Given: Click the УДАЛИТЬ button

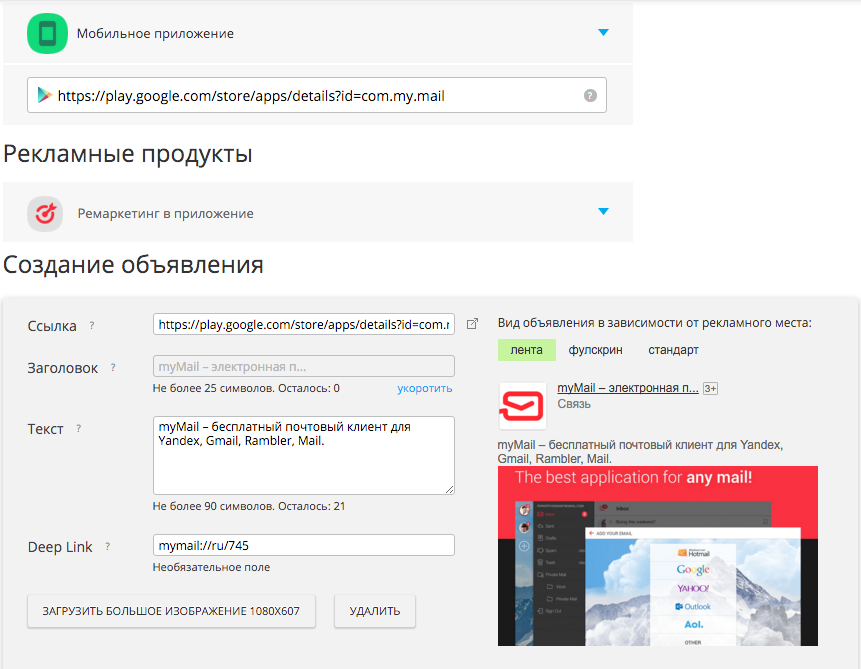Looking at the screenshot, I should click(x=375, y=611).
